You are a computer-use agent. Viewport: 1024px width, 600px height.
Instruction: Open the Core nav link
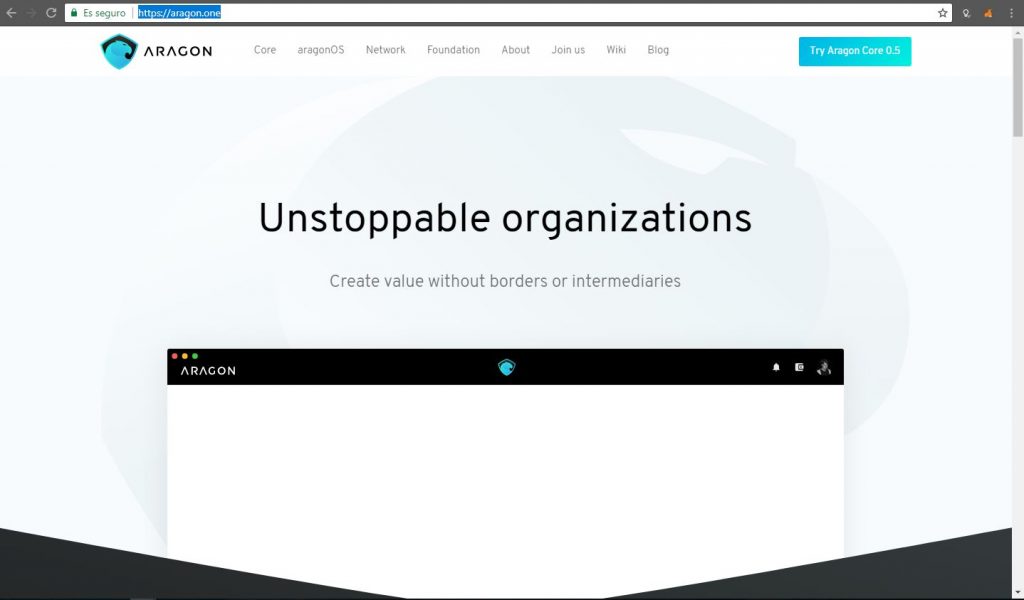pos(265,50)
